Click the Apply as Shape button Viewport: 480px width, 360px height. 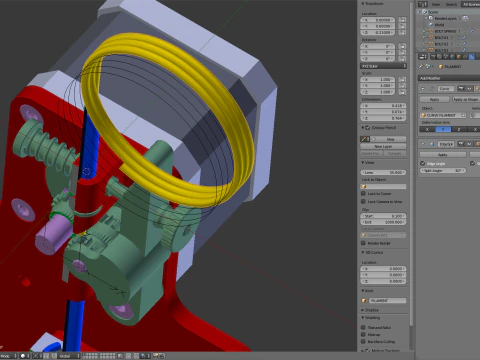(x=466, y=99)
